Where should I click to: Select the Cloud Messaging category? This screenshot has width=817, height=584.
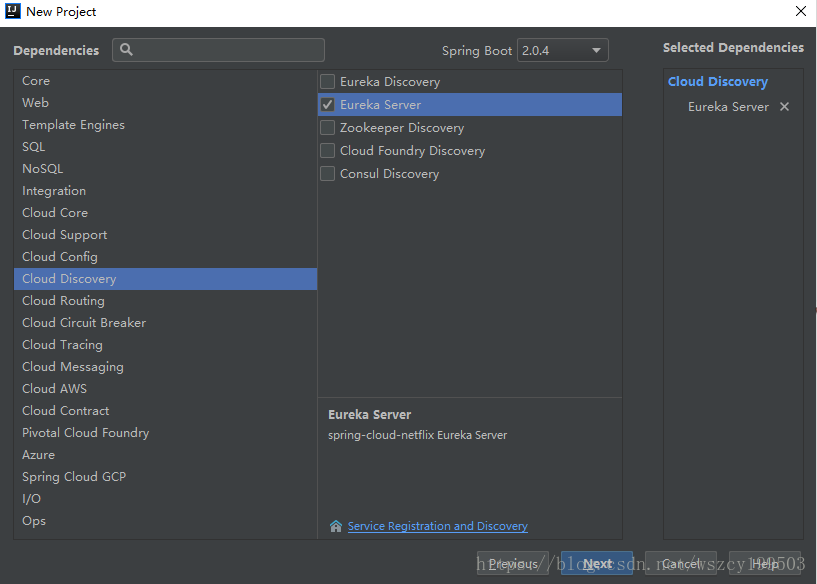165,367
